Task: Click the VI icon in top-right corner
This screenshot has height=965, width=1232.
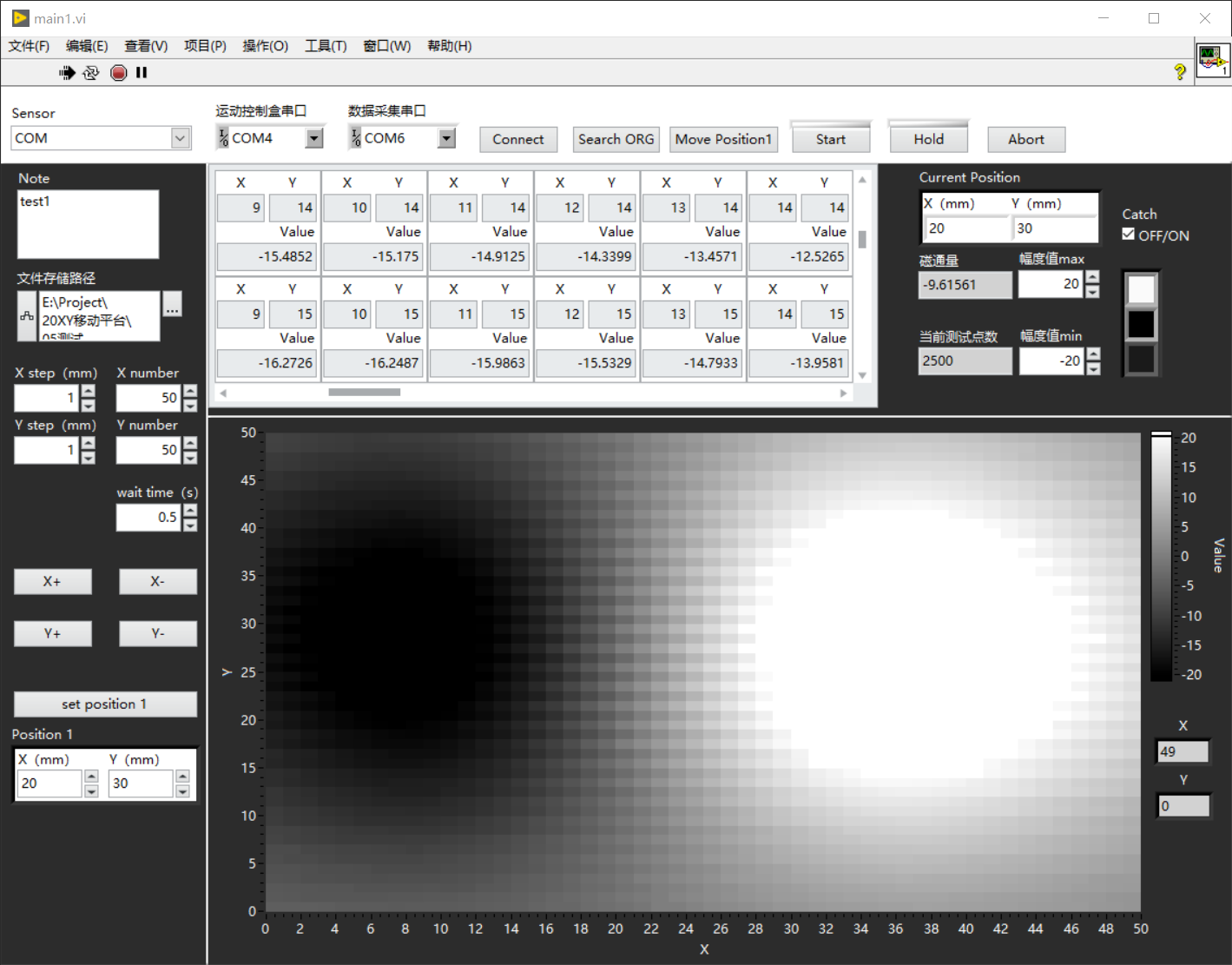Action: [x=1212, y=60]
